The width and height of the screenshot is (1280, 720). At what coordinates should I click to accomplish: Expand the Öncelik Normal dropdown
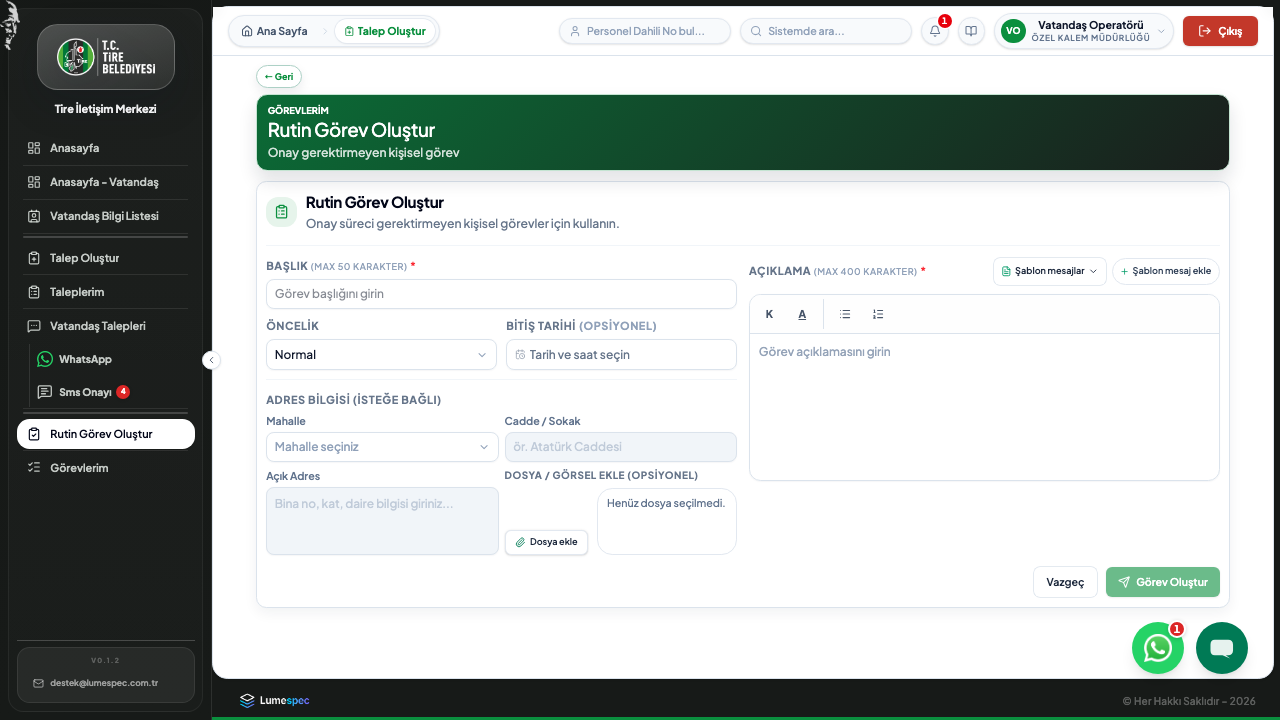[x=381, y=355]
